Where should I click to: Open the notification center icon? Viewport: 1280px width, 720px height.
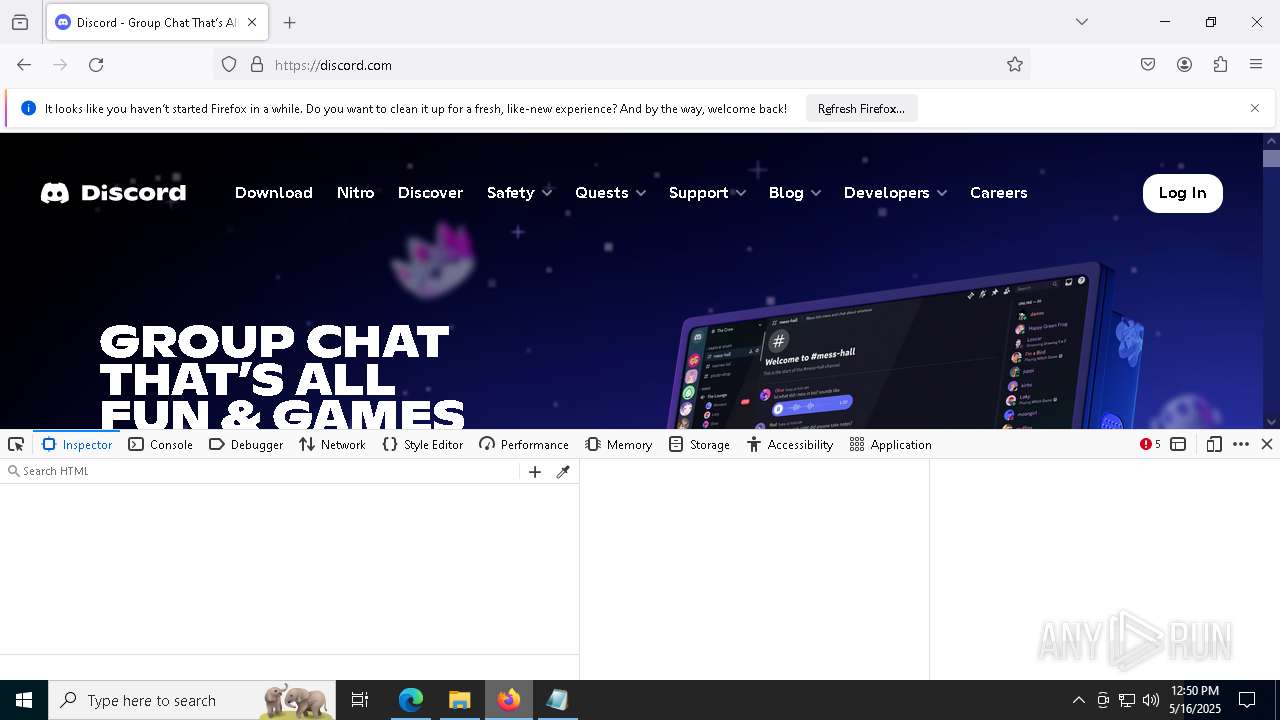[1247, 700]
